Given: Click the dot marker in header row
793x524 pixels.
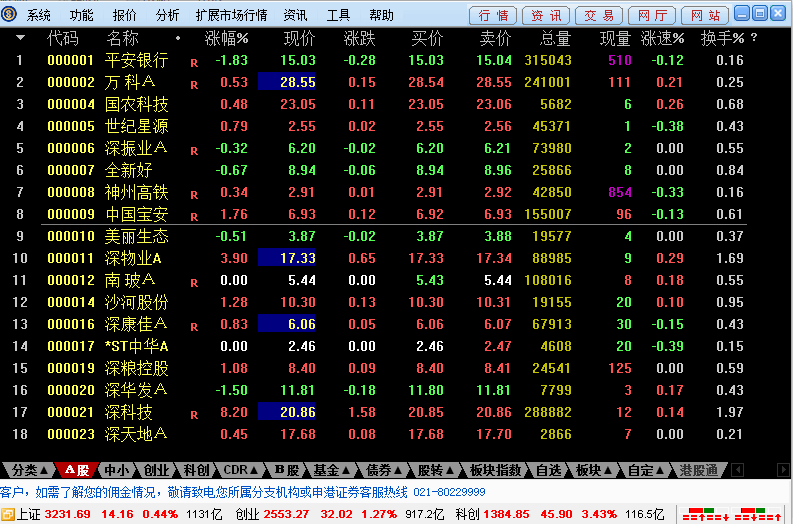Looking at the screenshot, I should (178, 38).
